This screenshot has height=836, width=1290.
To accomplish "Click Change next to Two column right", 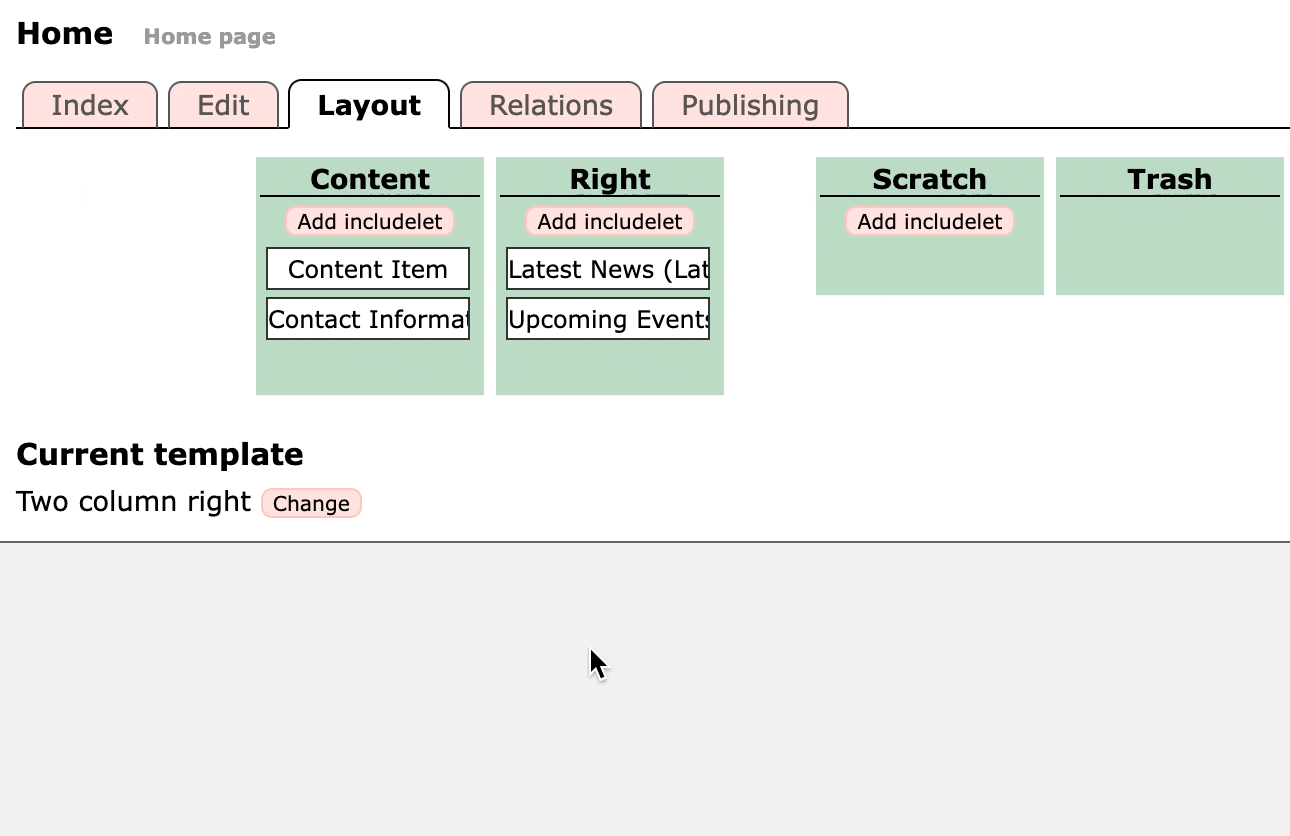I will pos(311,503).
